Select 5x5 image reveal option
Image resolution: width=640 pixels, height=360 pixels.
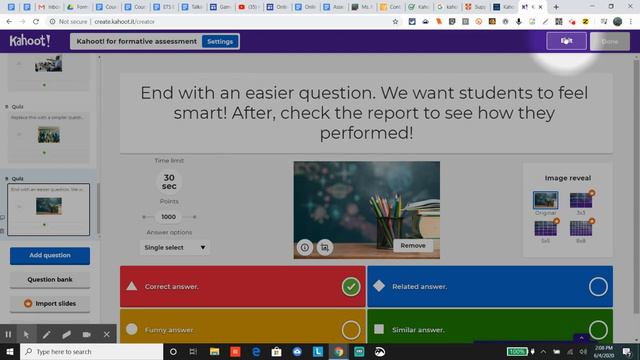(545, 229)
